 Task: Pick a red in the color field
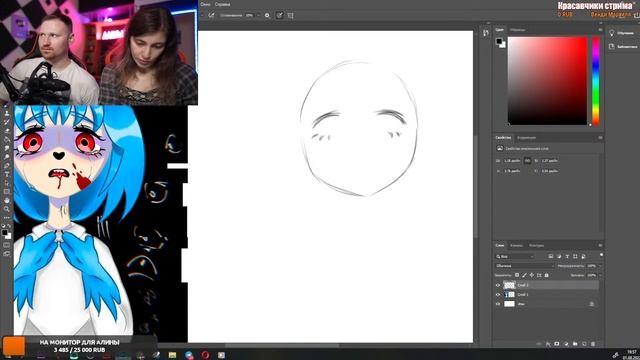coord(547,81)
